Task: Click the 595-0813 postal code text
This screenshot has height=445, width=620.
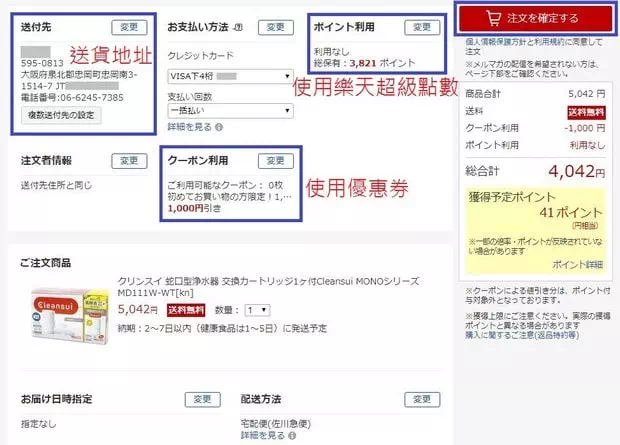Action: (x=42, y=63)
